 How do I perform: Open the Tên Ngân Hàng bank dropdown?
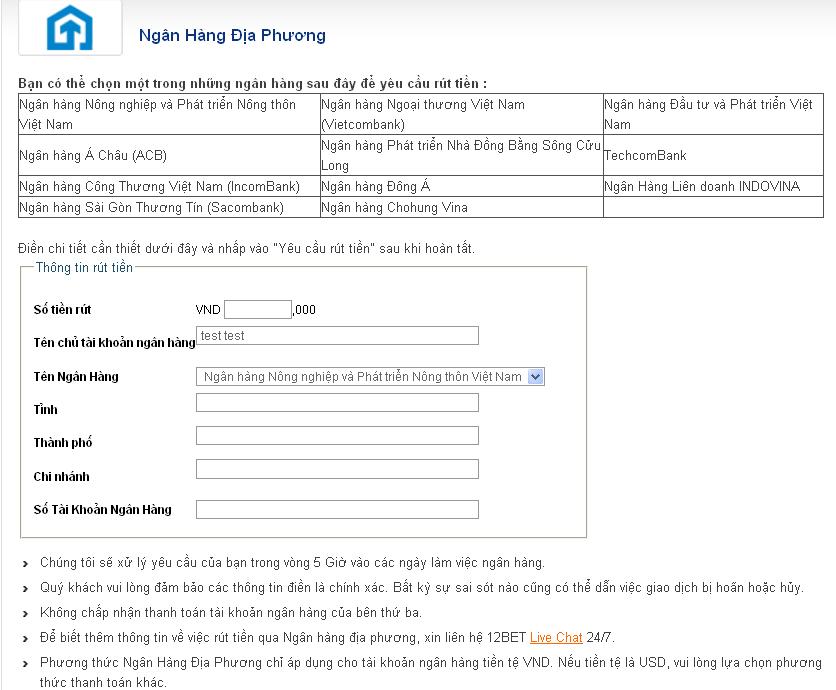370,376
